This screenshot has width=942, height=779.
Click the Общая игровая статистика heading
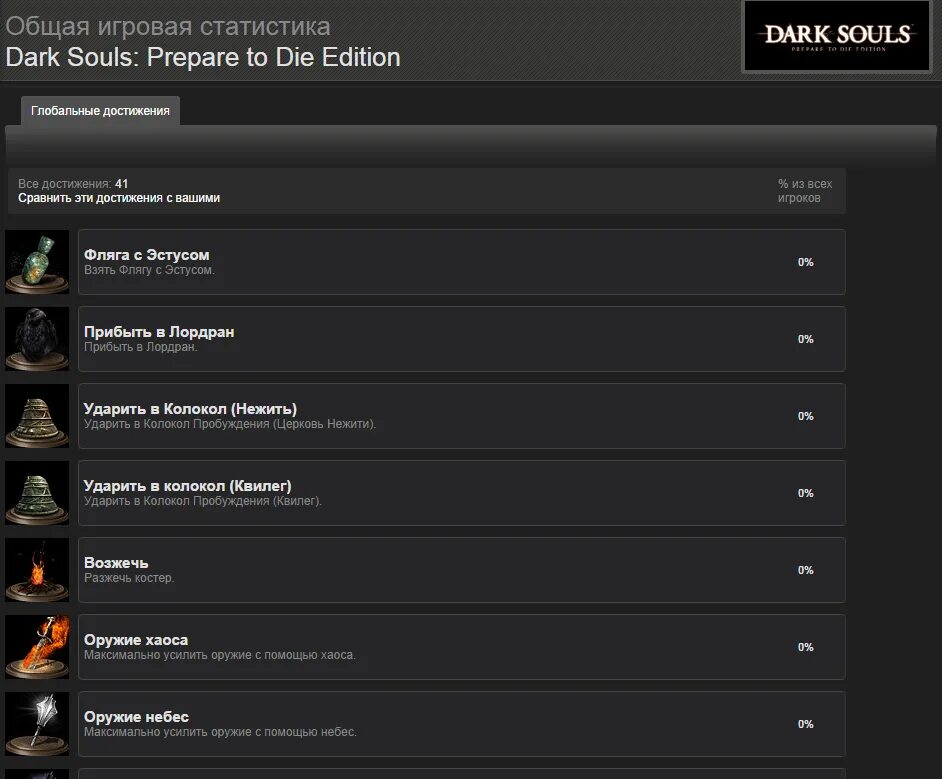click(x=168, y=26)
